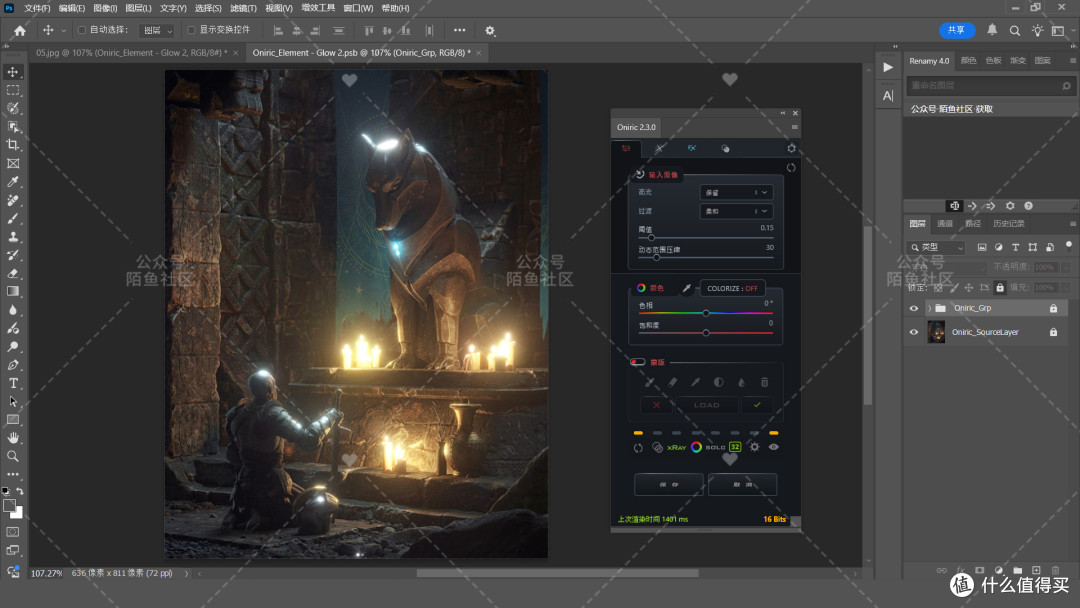Hide the Oniric_SourceLayer layer
This screenshot has height=608, width=1080.
[x=914, y=332]
